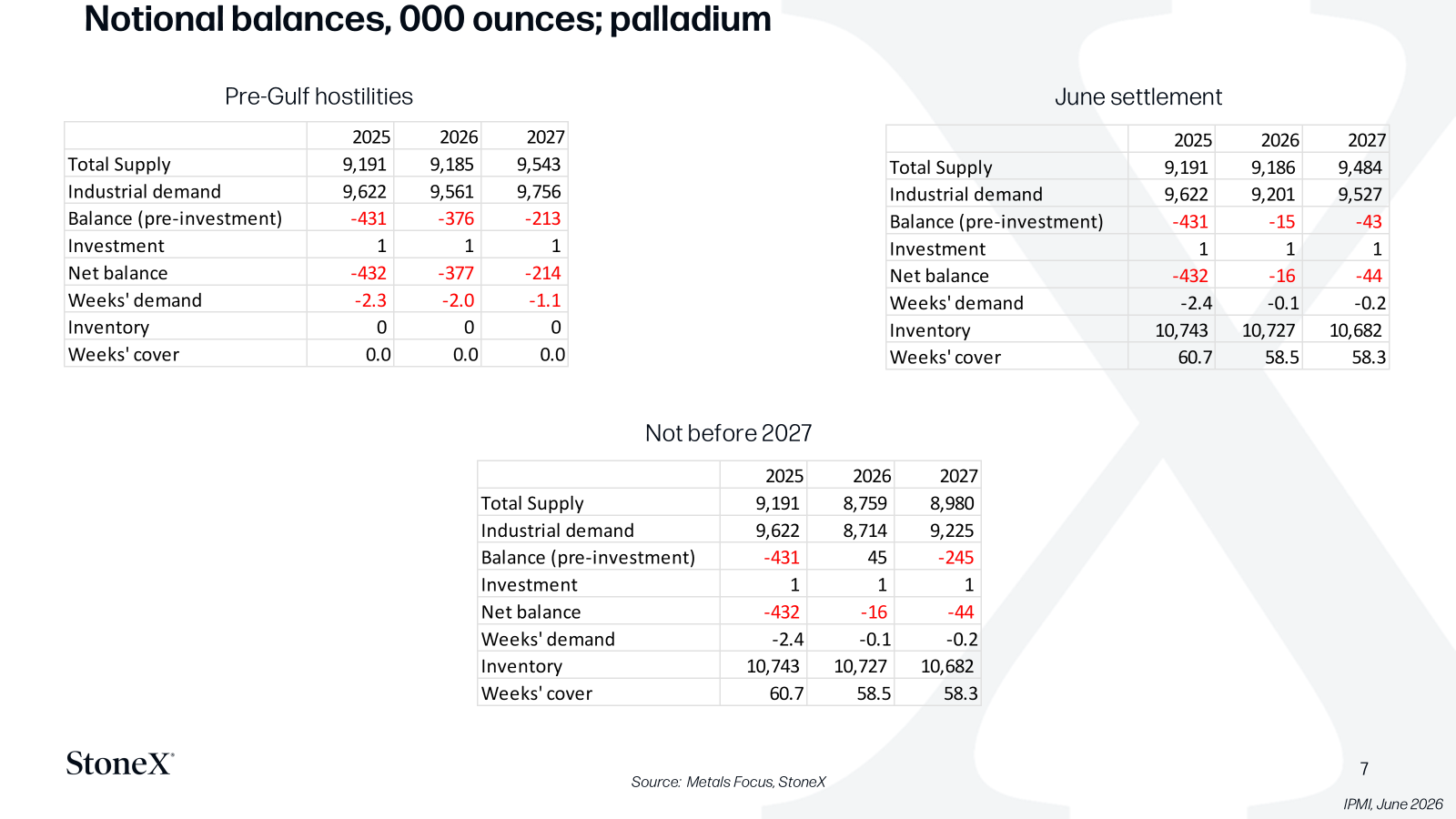
Task: Click the StoneX logo
Action: click(119, 763)
